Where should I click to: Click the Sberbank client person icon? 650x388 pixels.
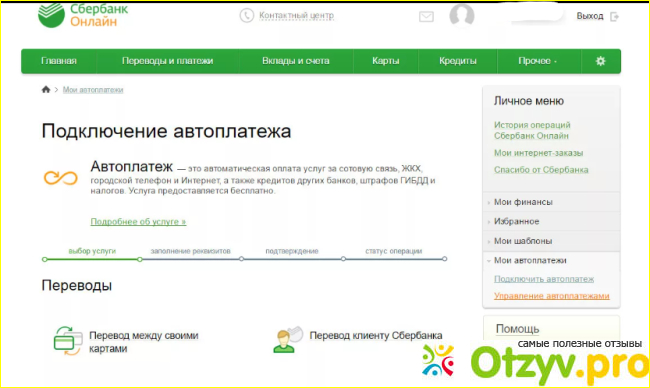click(288, 340)
